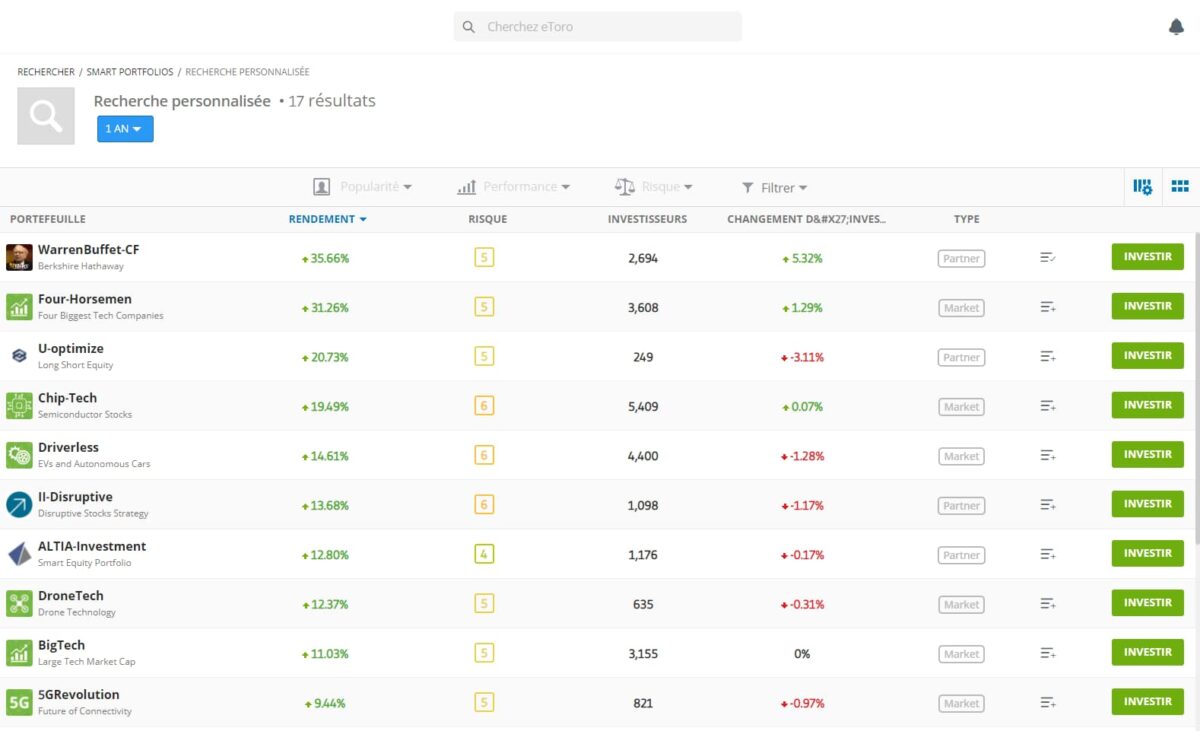Toggle watchlist icon for WarrenBuffet-CF
1200x731 pixels.
coord(1048,258)
